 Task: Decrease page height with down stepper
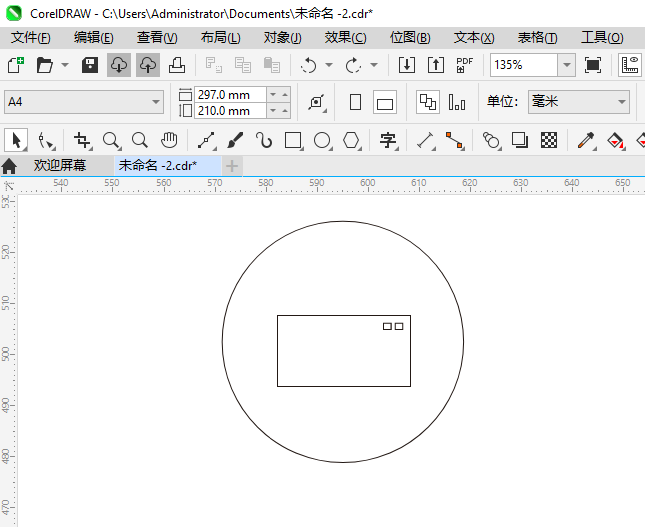coord(273,111)
